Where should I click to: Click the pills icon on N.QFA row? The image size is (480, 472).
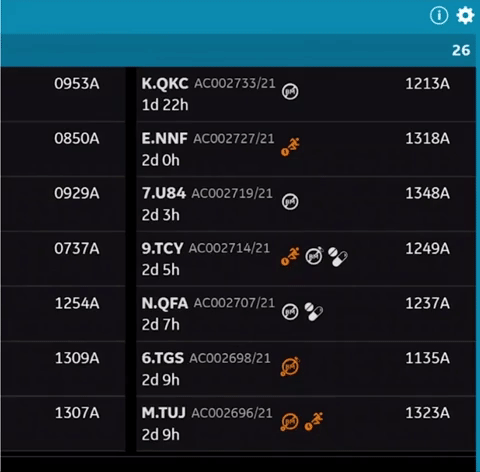click(x=314, y=312)
